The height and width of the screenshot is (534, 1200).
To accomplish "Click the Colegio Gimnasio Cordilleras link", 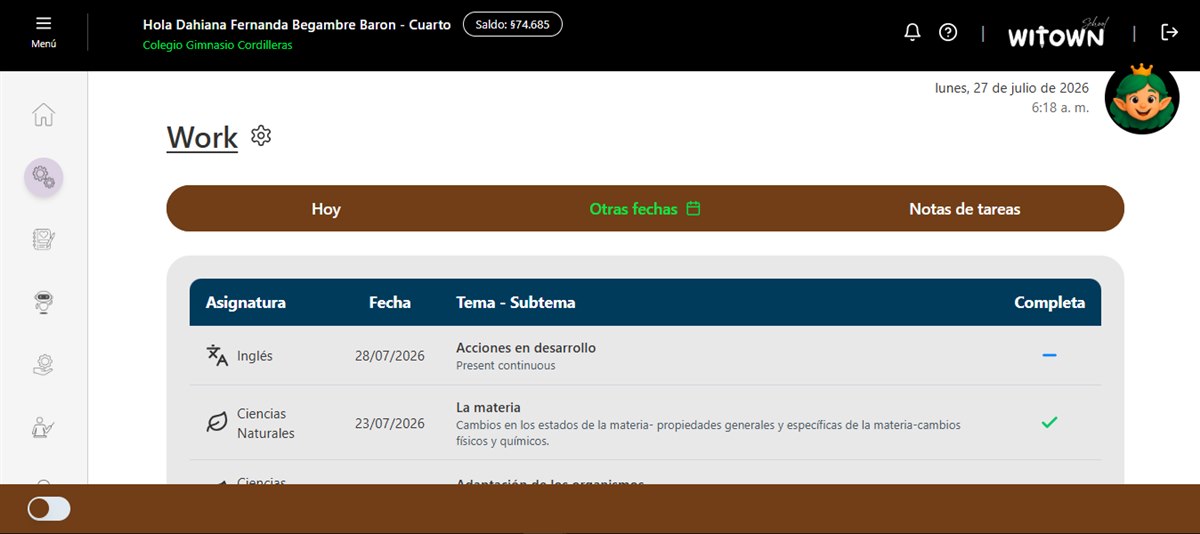I will click(x=218, y=45).
